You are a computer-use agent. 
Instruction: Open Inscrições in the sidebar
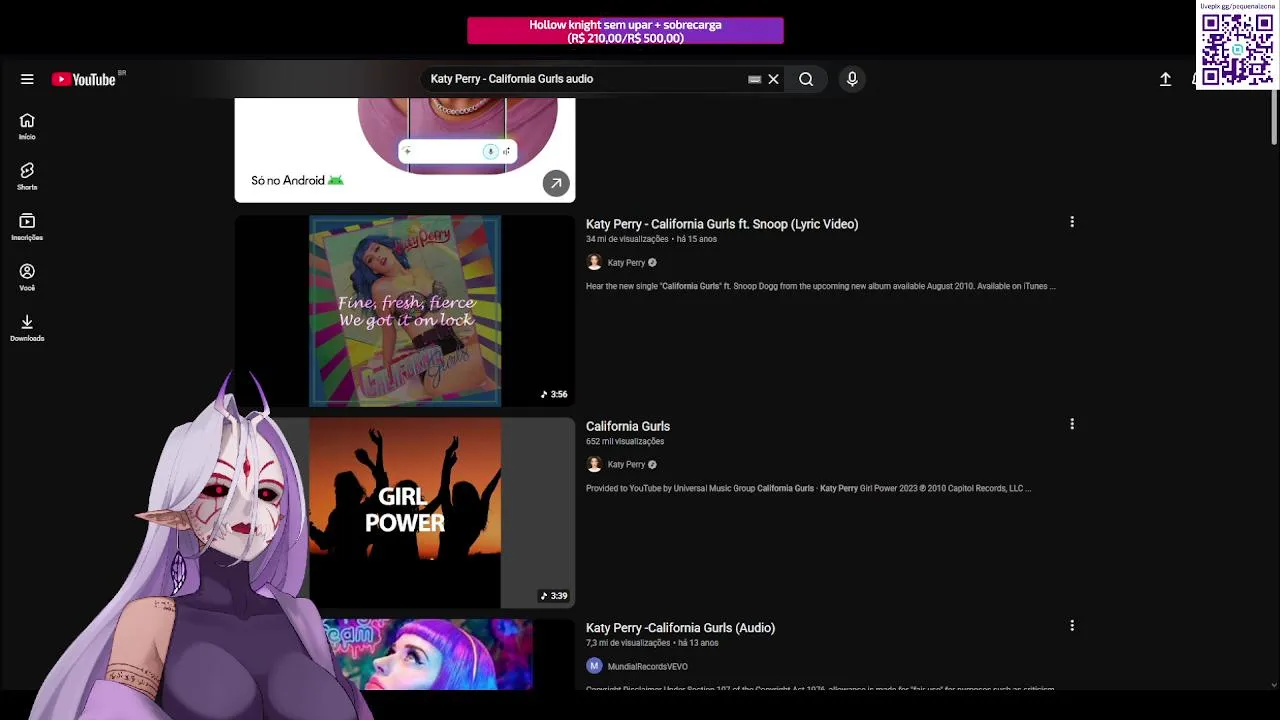click(x=27, y=227)
